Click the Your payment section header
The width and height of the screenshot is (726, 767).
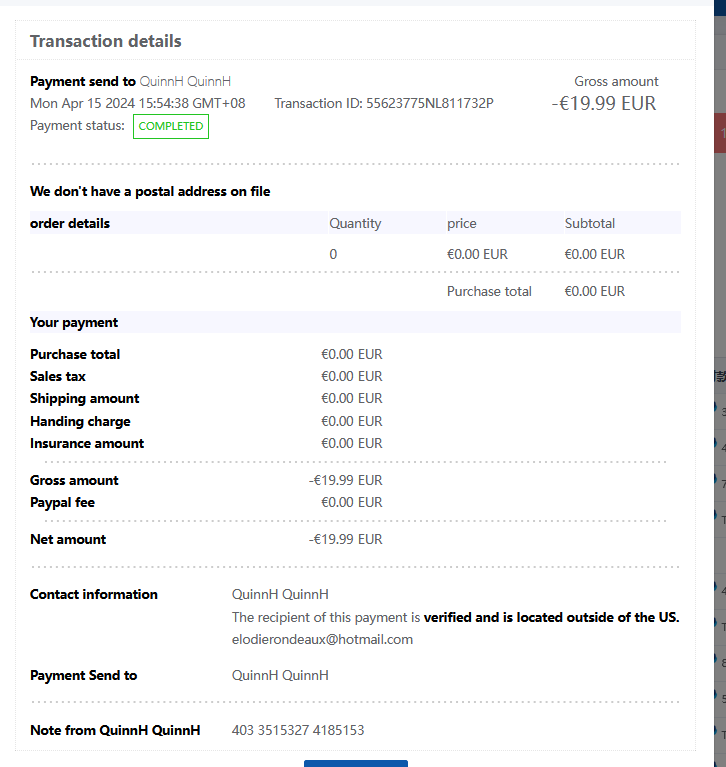(74, 322)
